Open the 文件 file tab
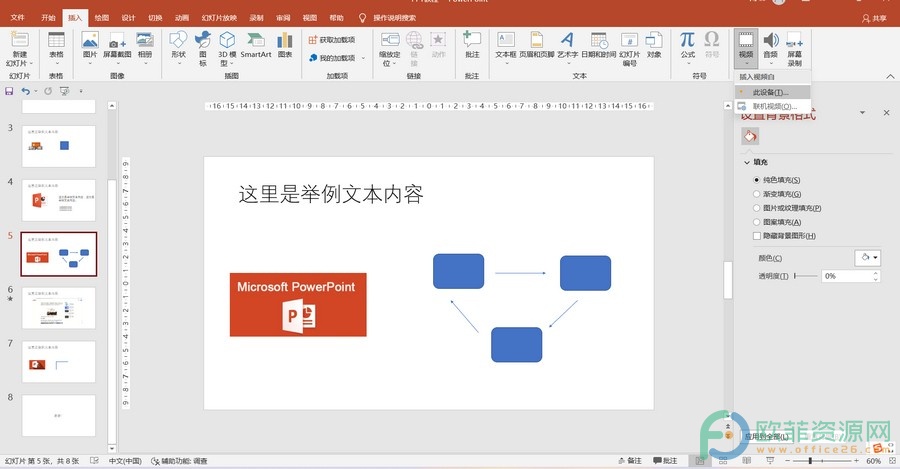 pyautogui.click(x=17, y=18)
